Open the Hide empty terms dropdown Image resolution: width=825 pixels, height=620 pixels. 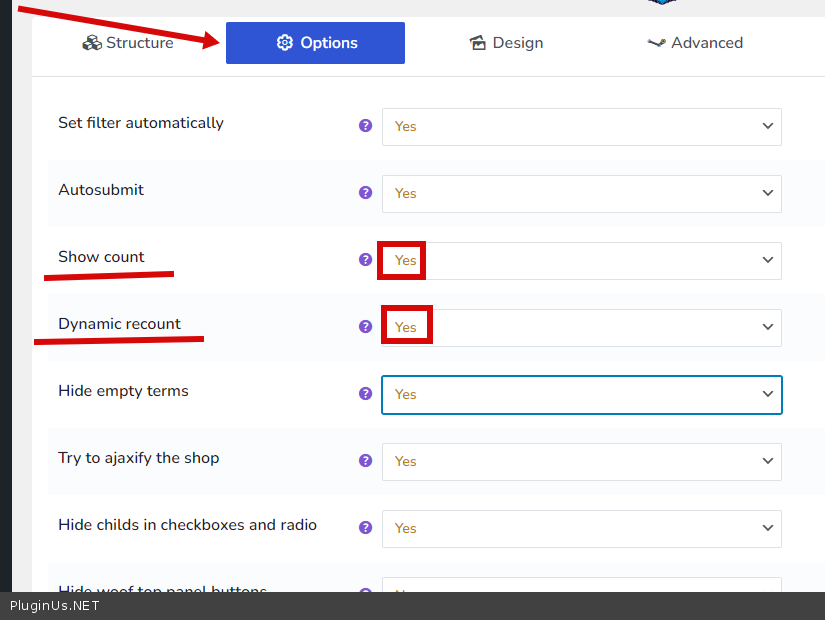(581, 395)
